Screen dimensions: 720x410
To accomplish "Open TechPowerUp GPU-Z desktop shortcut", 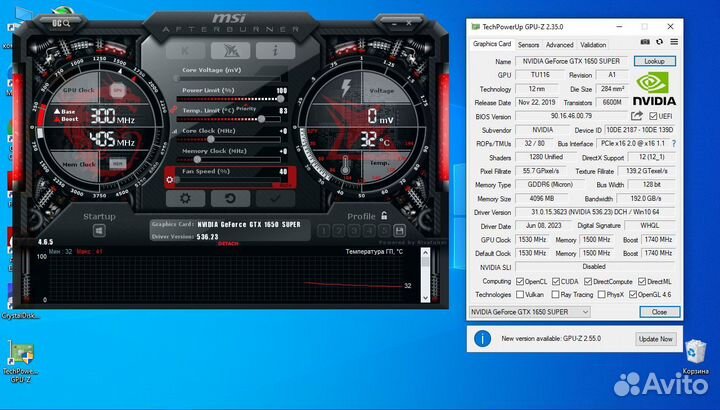I will click(x=21, y=361).
